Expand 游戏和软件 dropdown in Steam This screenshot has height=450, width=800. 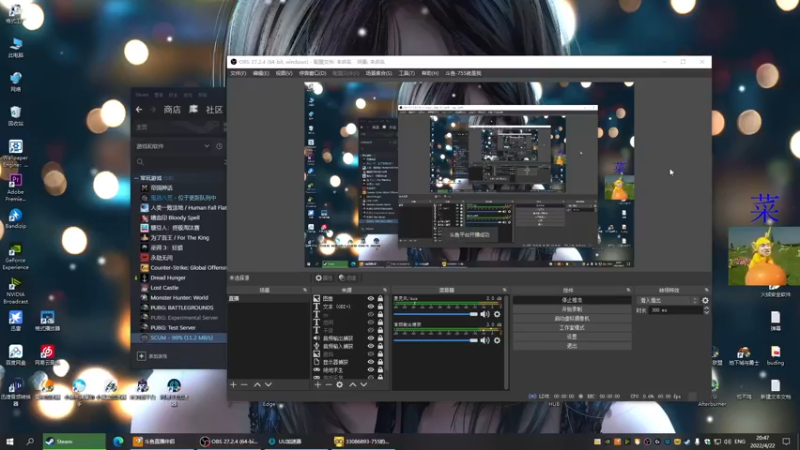pos(207,146)
